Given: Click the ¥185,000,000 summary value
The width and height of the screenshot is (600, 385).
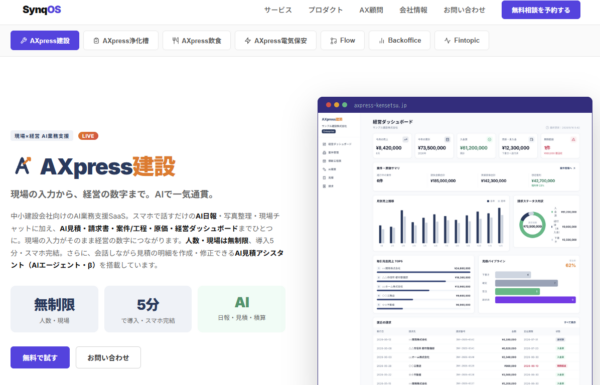Looking at the screenshot, I should click(443, 181).
